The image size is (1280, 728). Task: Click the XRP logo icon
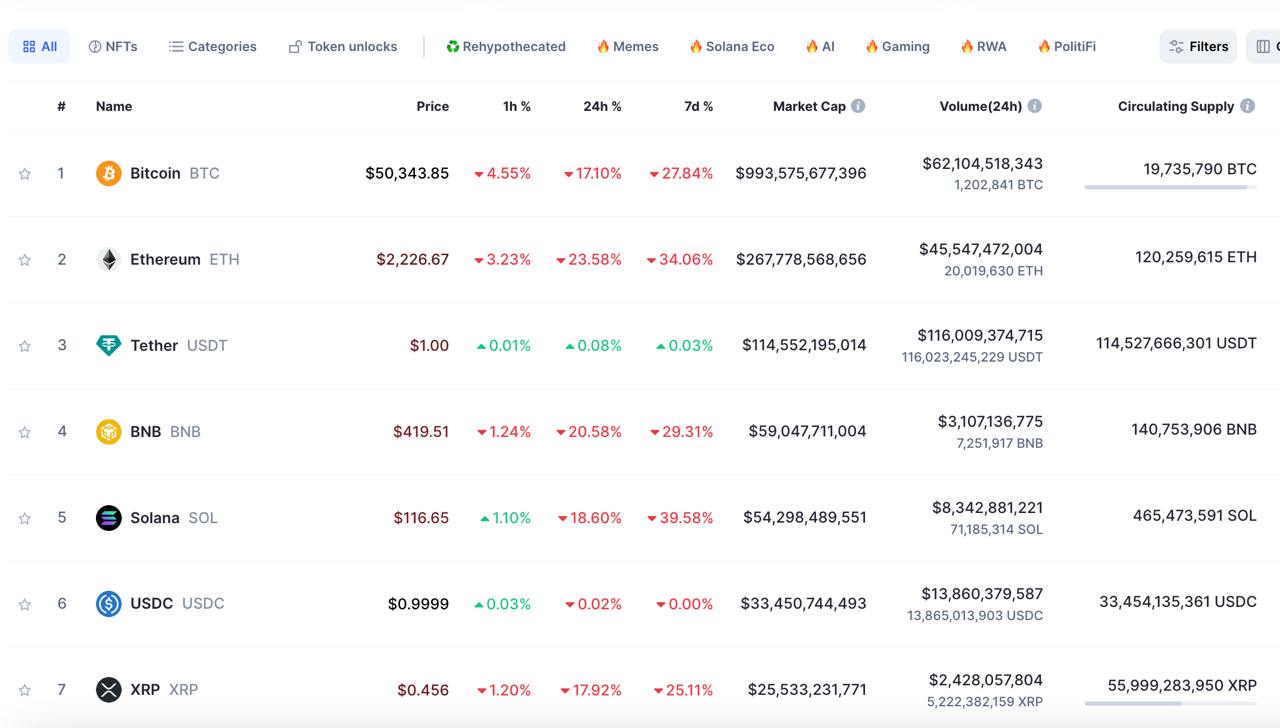(x=108, y=689)
